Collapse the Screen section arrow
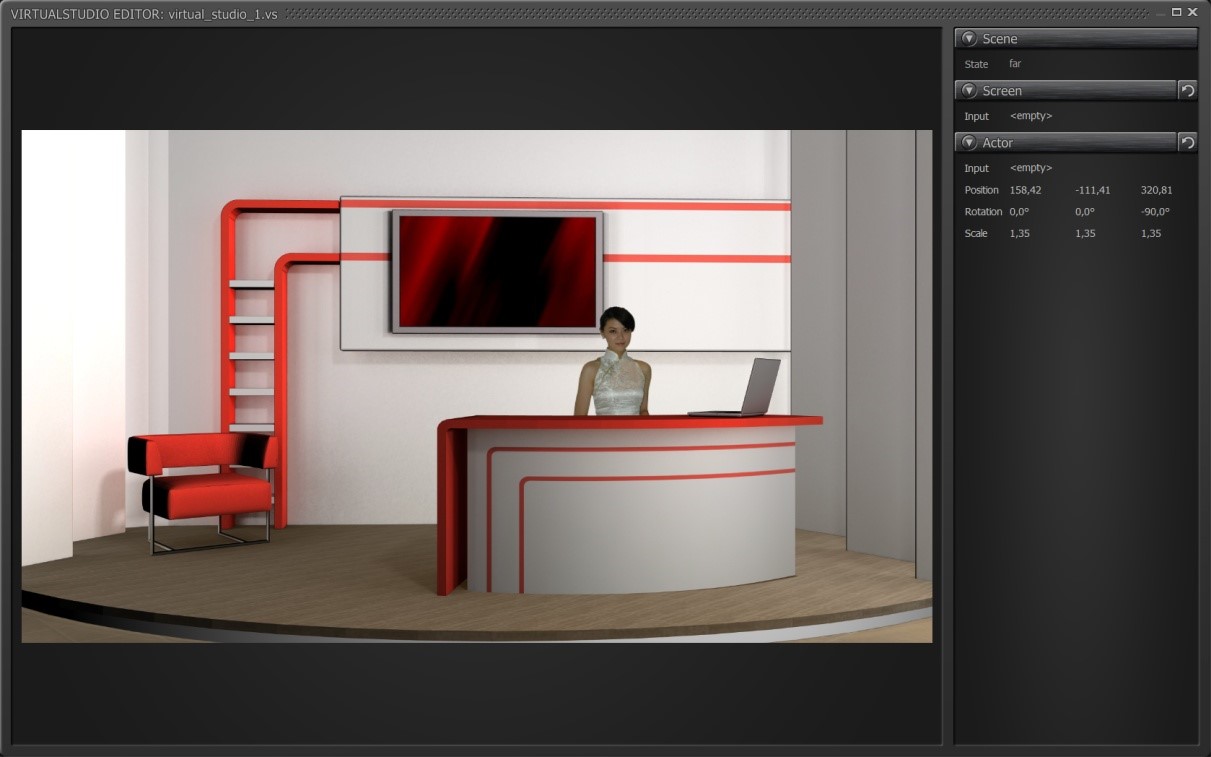This screenshot has width=1211, height=757. pos(968,91)
